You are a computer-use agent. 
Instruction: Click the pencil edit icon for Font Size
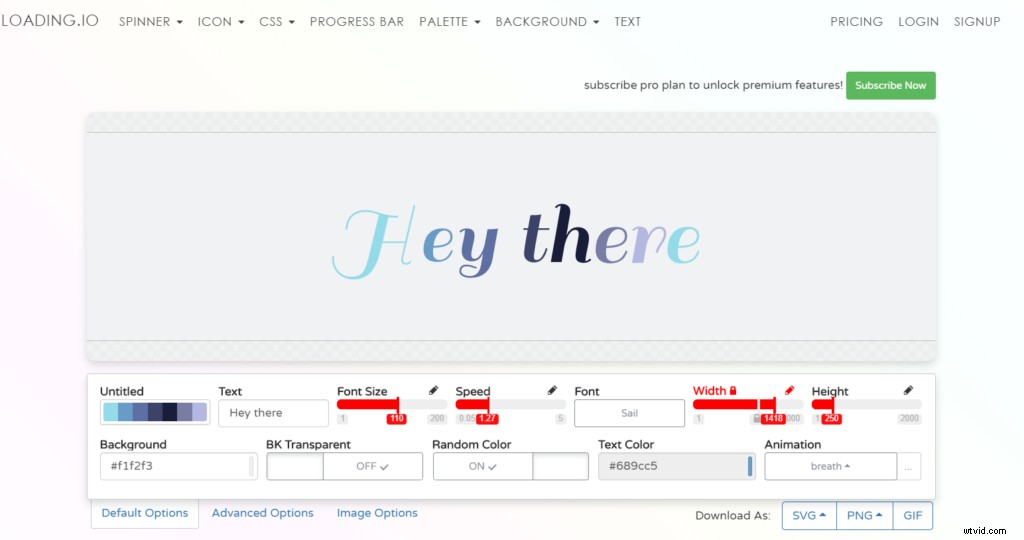434,390
